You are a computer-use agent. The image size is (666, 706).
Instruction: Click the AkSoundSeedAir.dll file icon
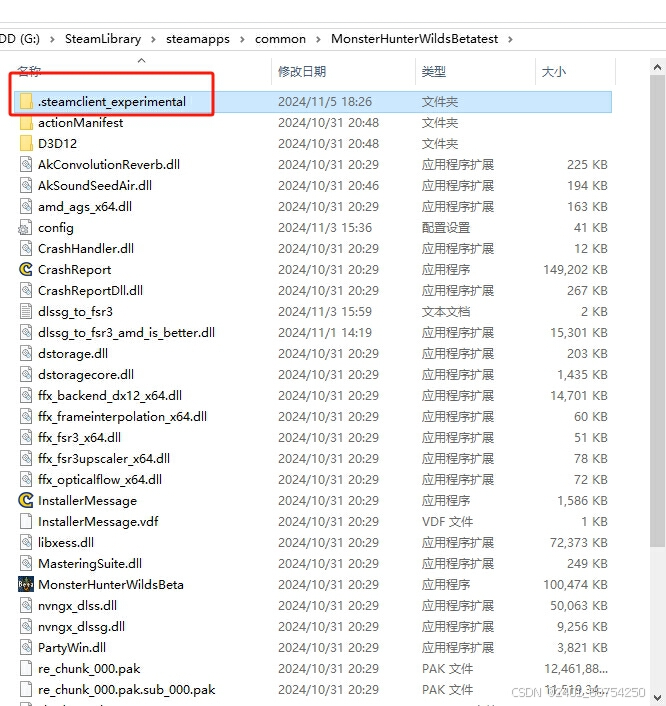[x=26, y=186]
